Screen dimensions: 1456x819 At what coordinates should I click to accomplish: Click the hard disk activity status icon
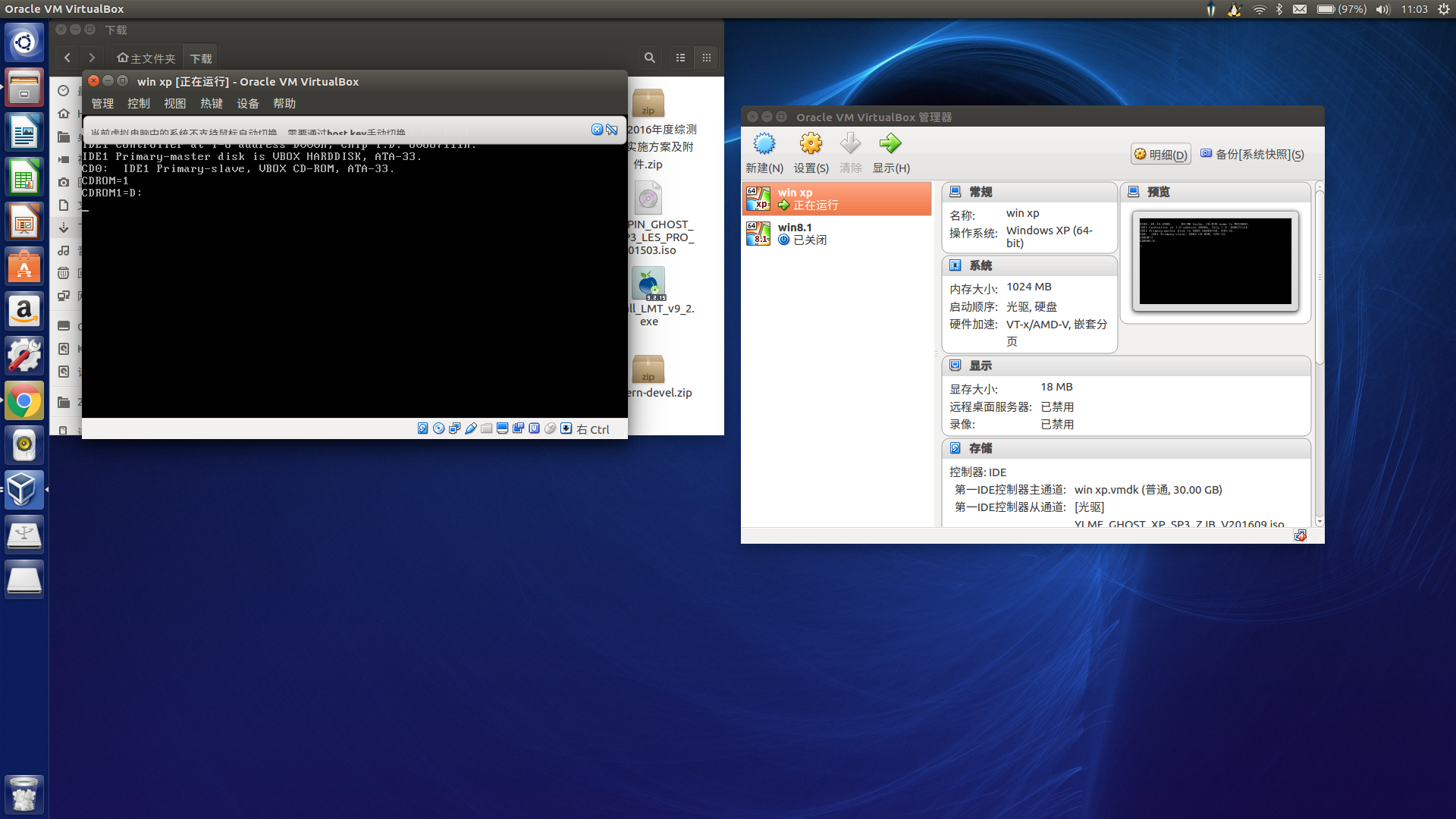tap(423, 428)
